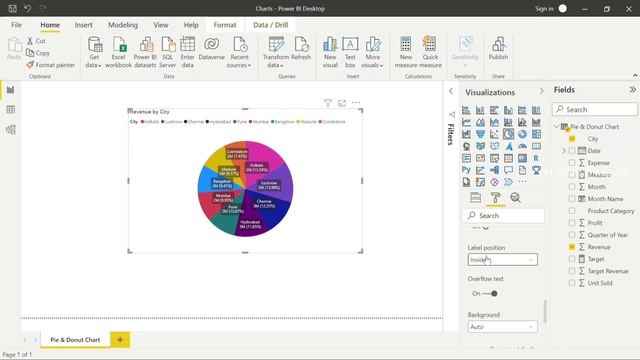Add a new page with plus button

[x=120, y=340]
